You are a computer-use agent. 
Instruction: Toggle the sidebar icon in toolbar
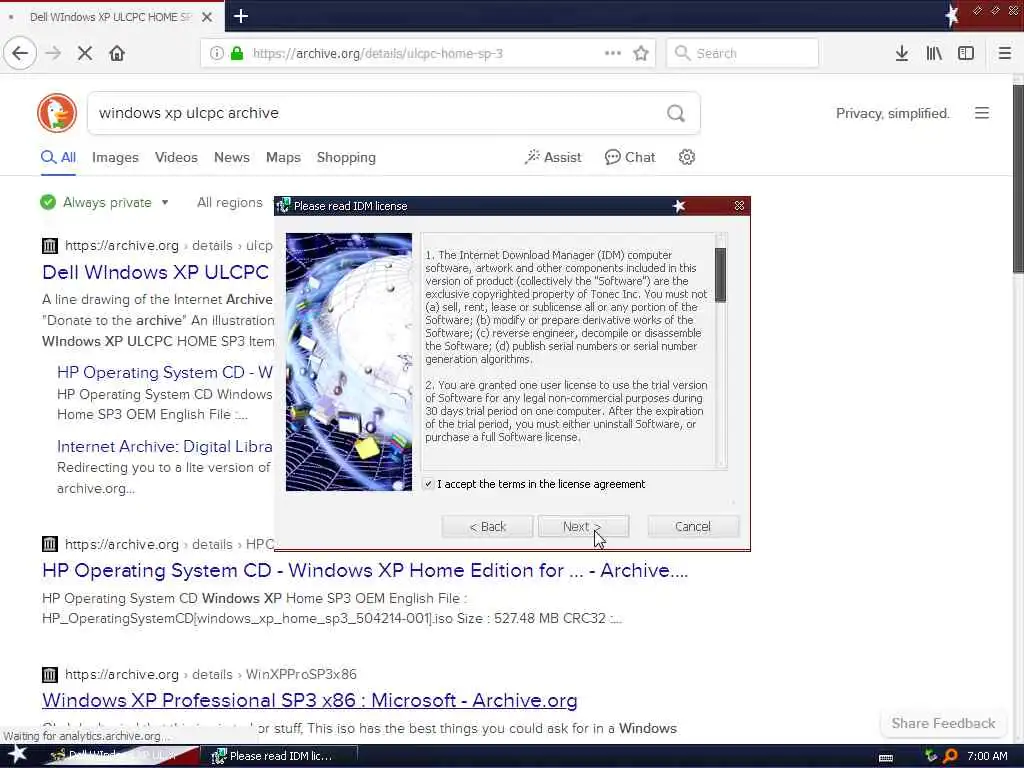coord(966,53)
